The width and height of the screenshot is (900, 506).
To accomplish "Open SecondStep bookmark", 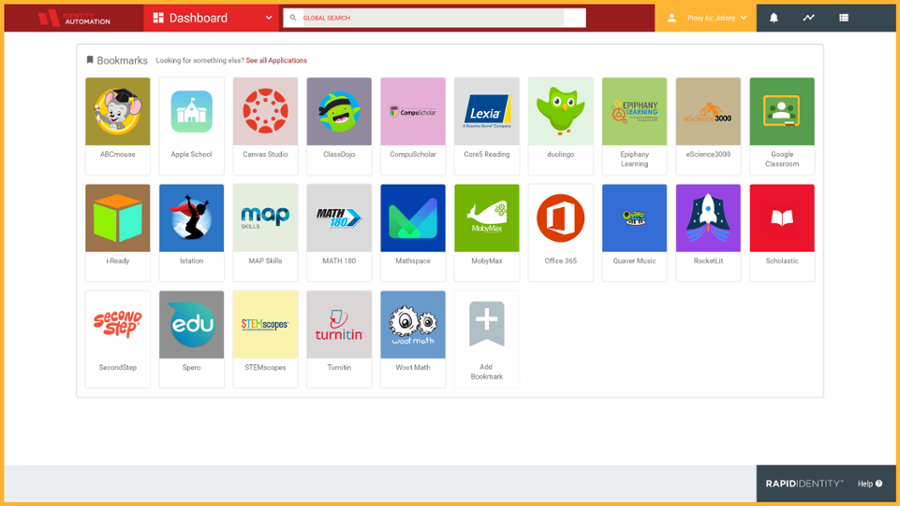I will pos(118,339).
